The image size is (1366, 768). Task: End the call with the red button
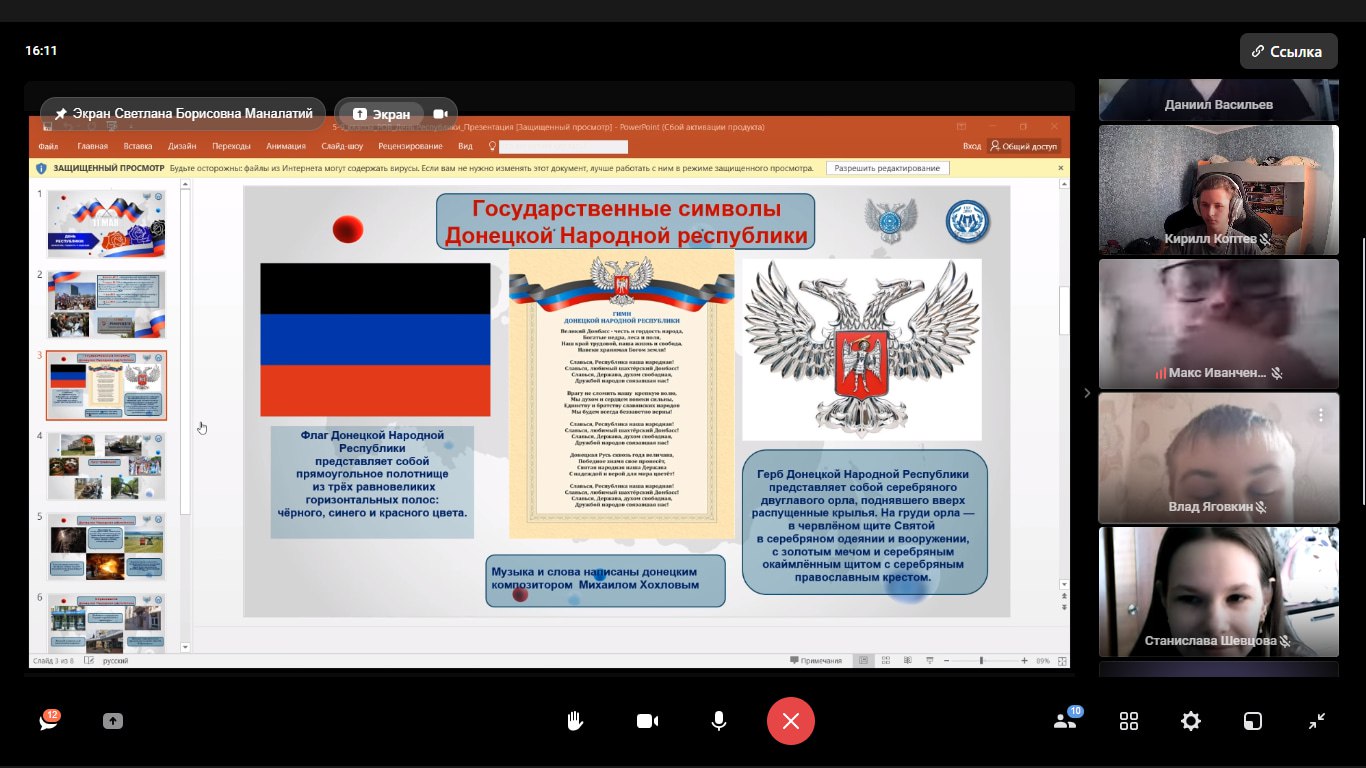(x=791, y=721)
